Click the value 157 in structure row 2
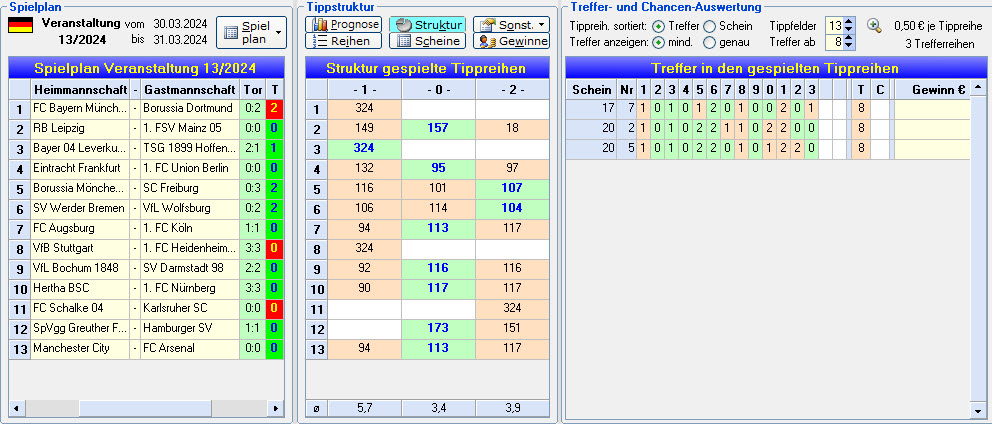This screenshot has height=424, width=992. [438, 128]
